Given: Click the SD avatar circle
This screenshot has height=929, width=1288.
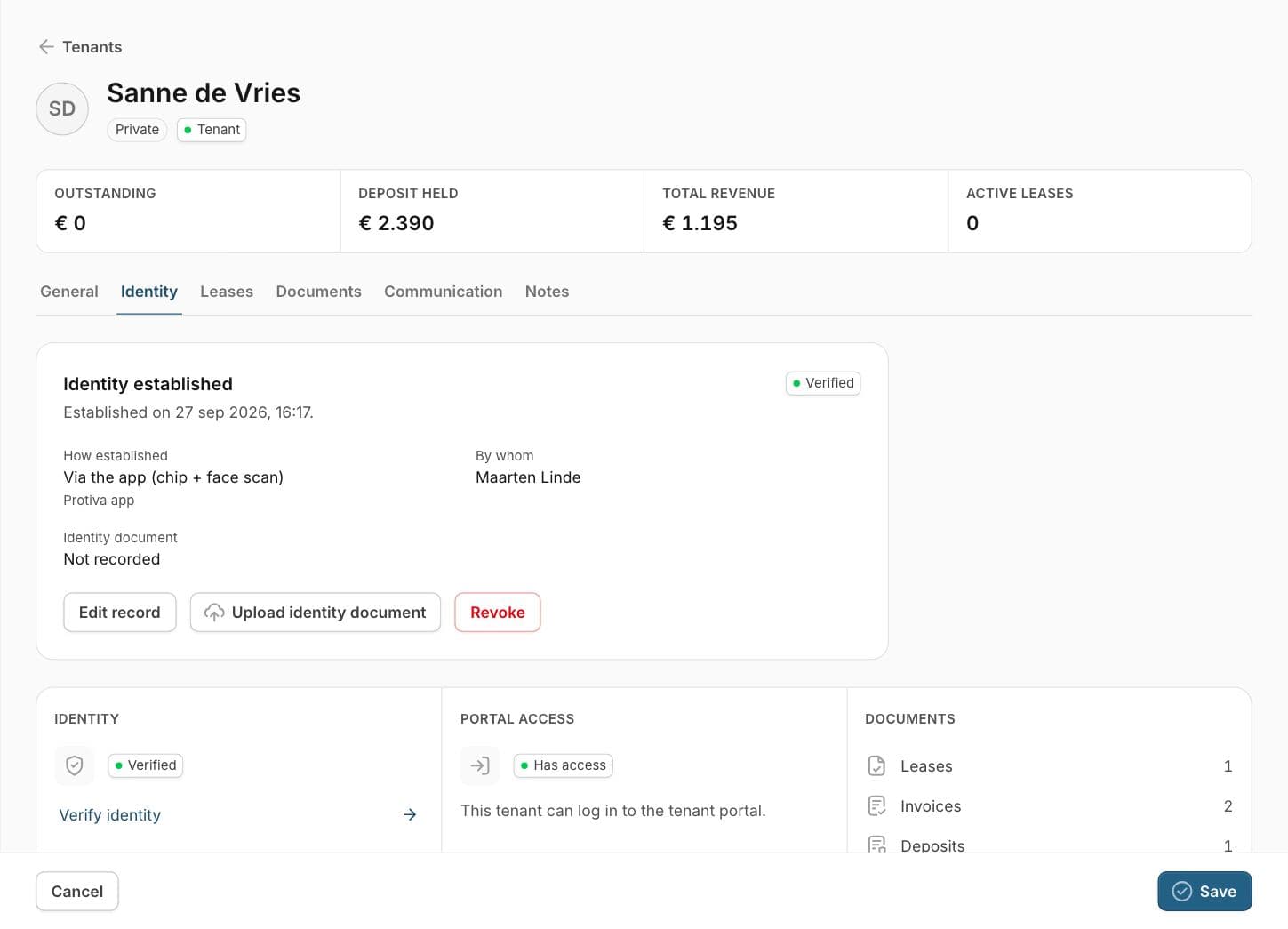Looking at the screenshot, I should [x=62, y=108].
